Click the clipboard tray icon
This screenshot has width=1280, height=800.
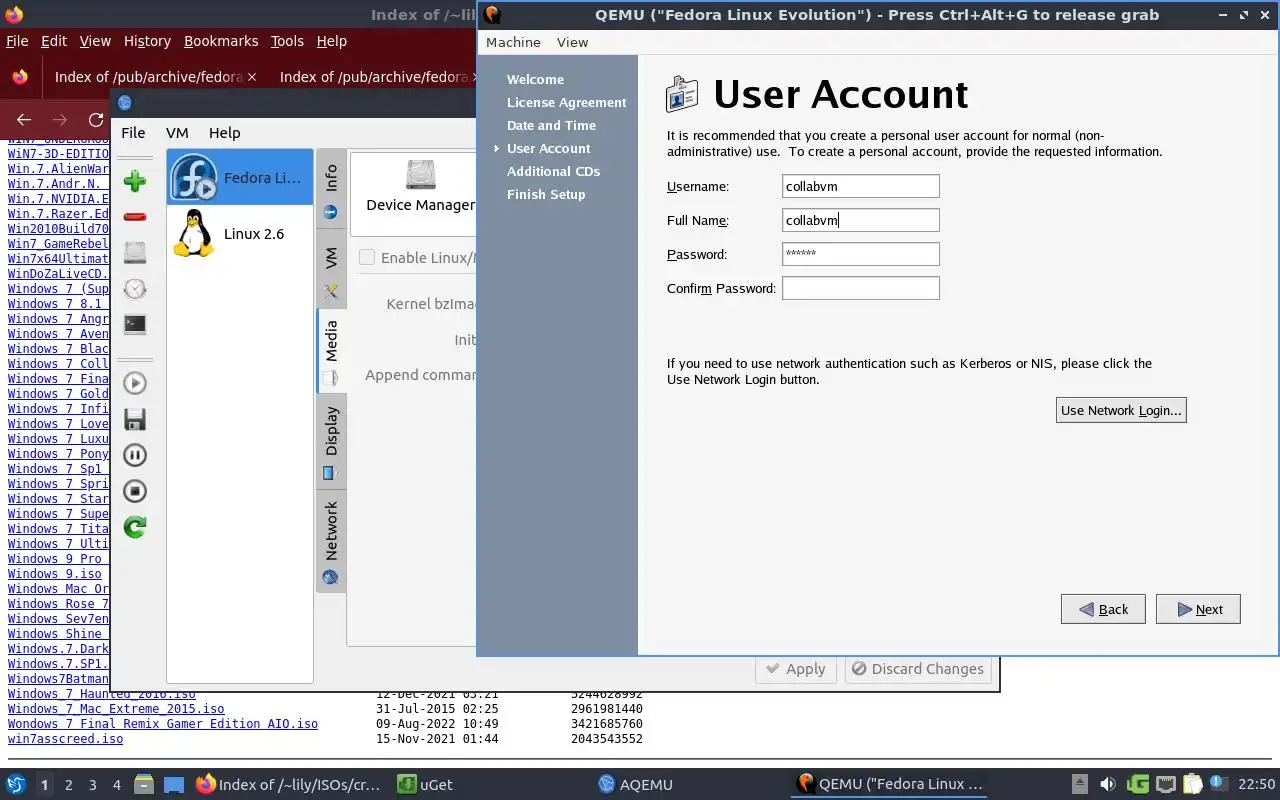tap(1192, 784)
